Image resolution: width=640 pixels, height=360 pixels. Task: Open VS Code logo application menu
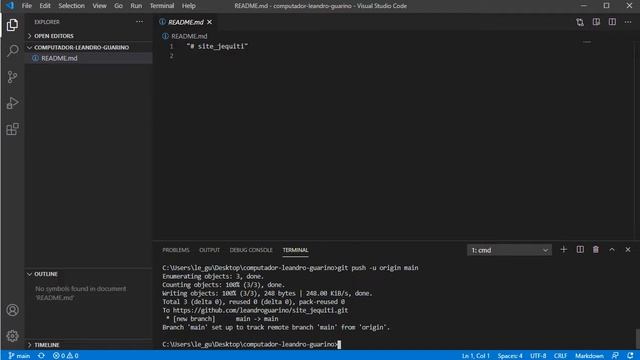coord(10,6)
